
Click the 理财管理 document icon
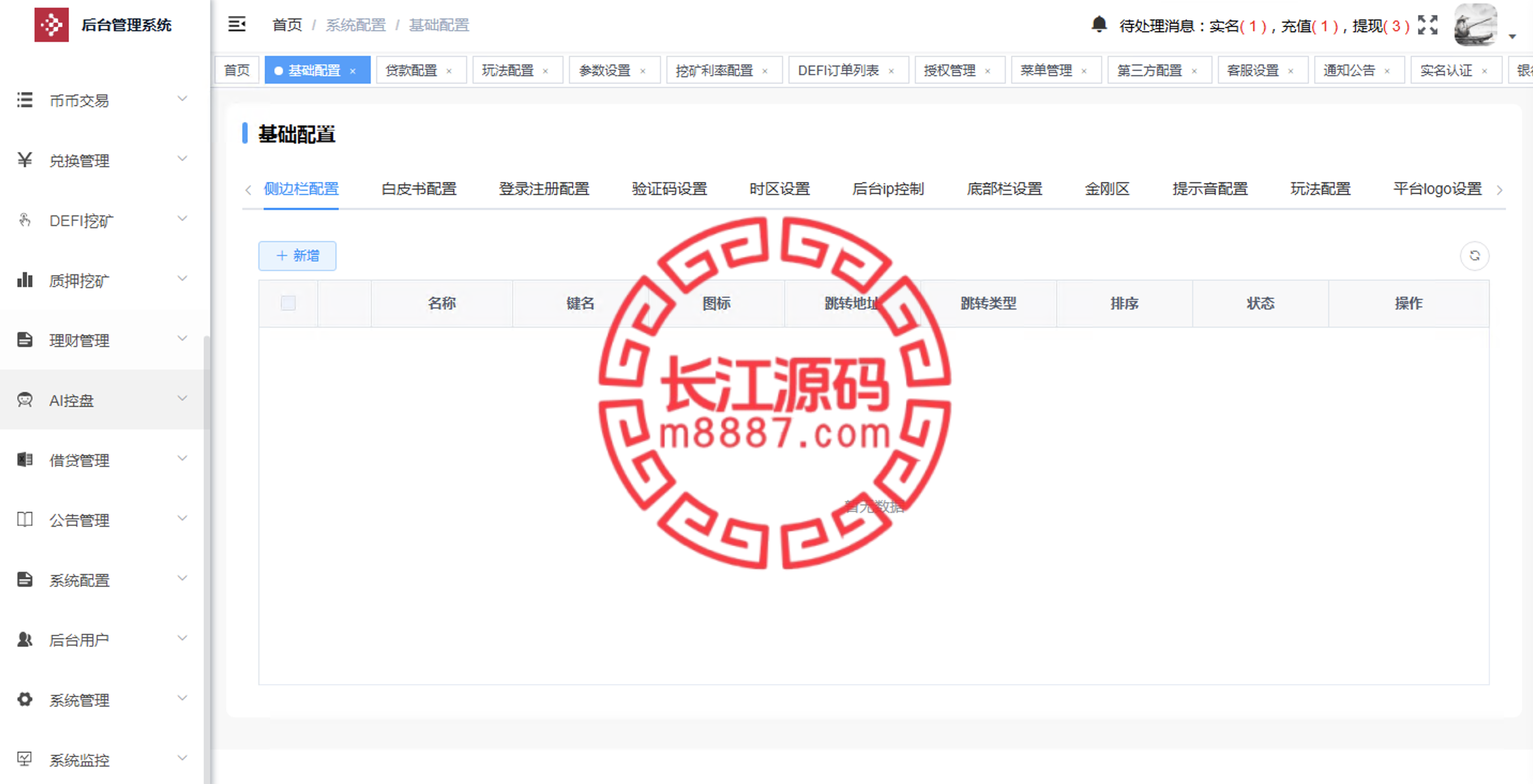(25, 340)
